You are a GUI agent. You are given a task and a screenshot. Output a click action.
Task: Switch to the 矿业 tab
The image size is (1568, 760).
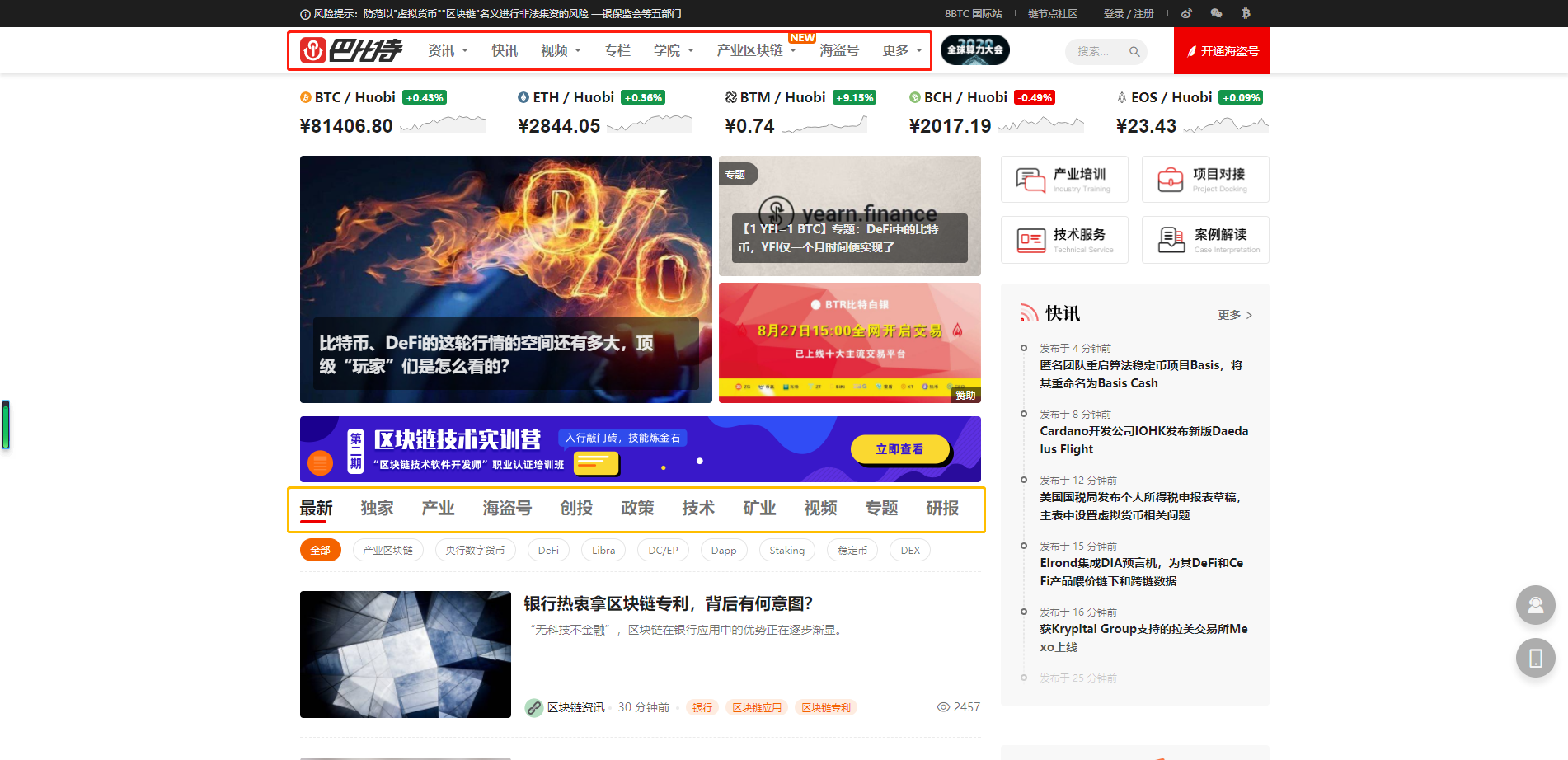[x=759, y=508]
